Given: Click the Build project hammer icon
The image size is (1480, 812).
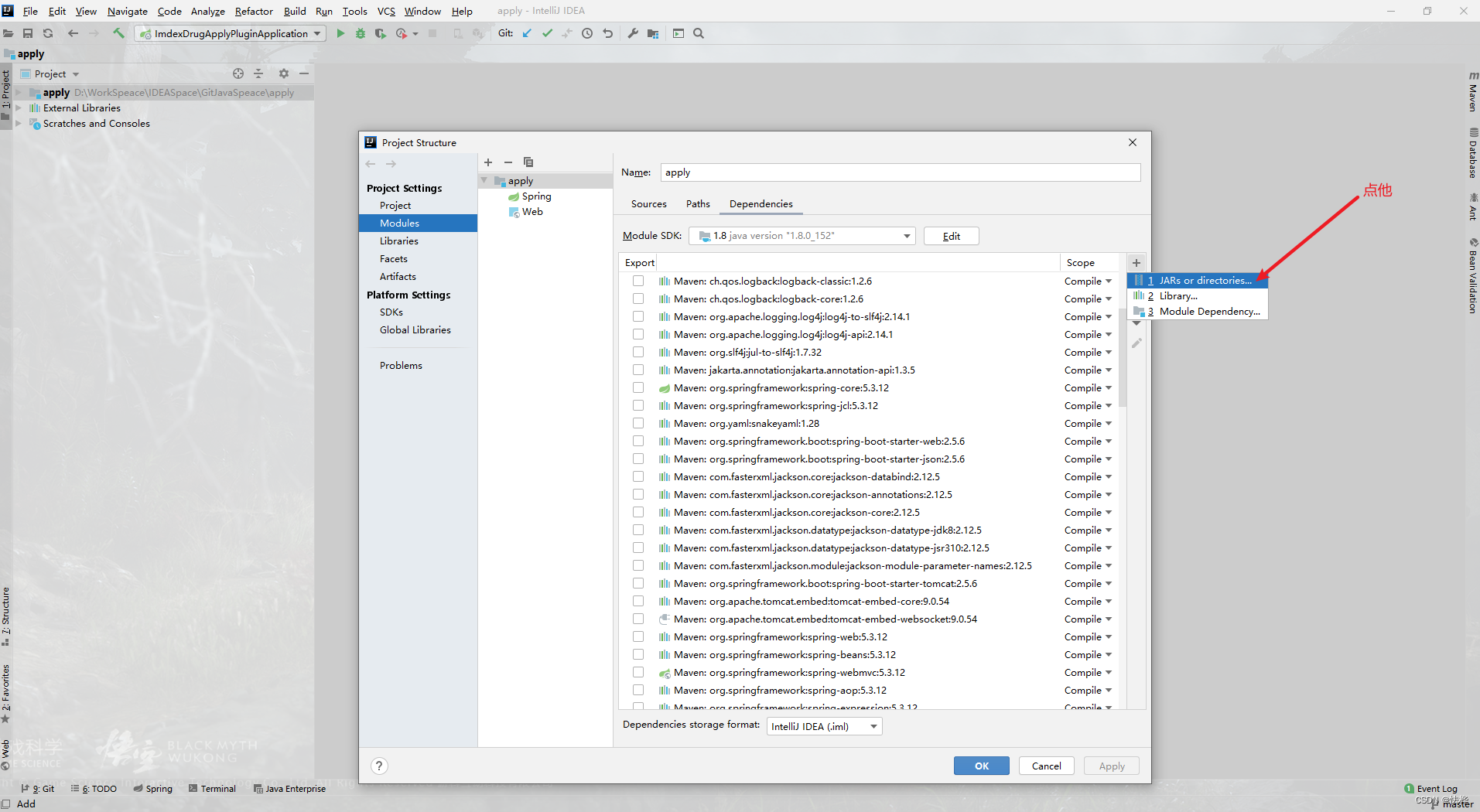Looking at the screenshot, I should click(118, 33).
